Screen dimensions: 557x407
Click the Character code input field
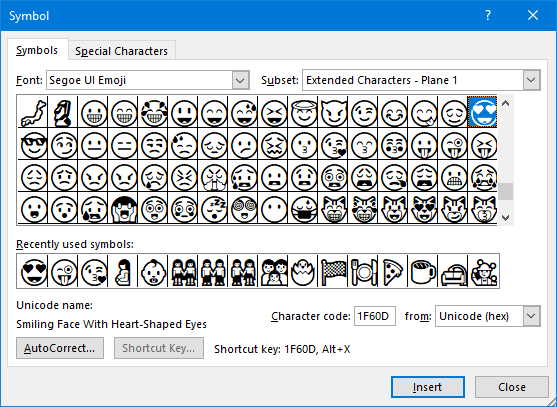click(375, 316)
